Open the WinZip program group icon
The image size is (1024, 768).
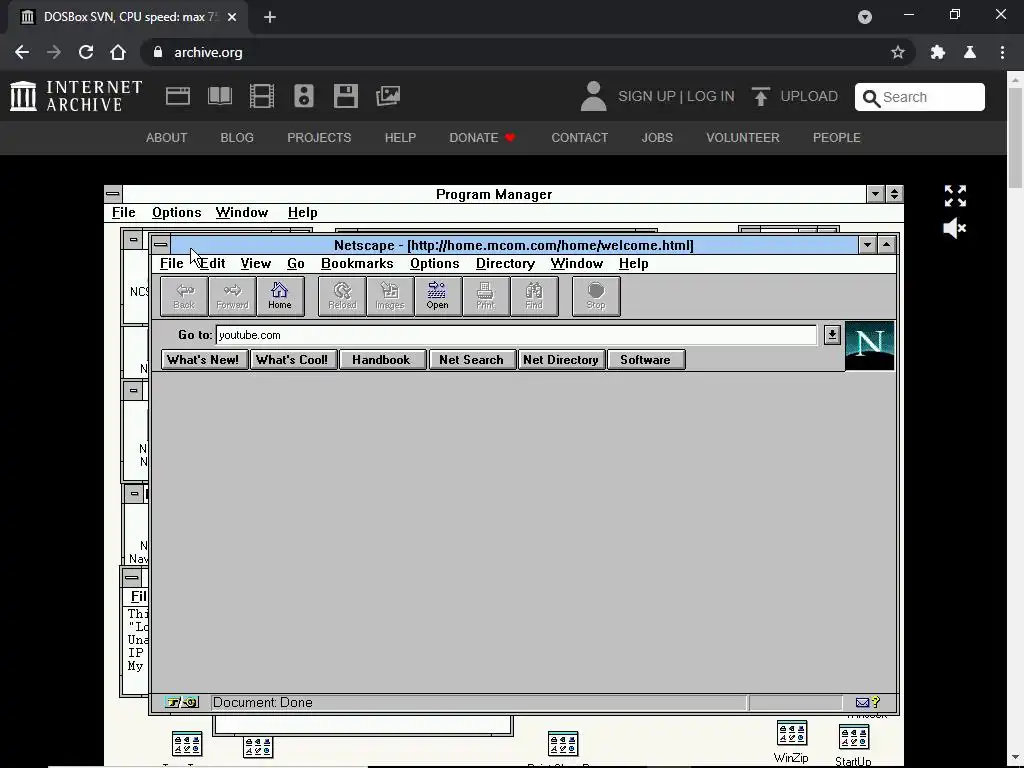(792, 742)
